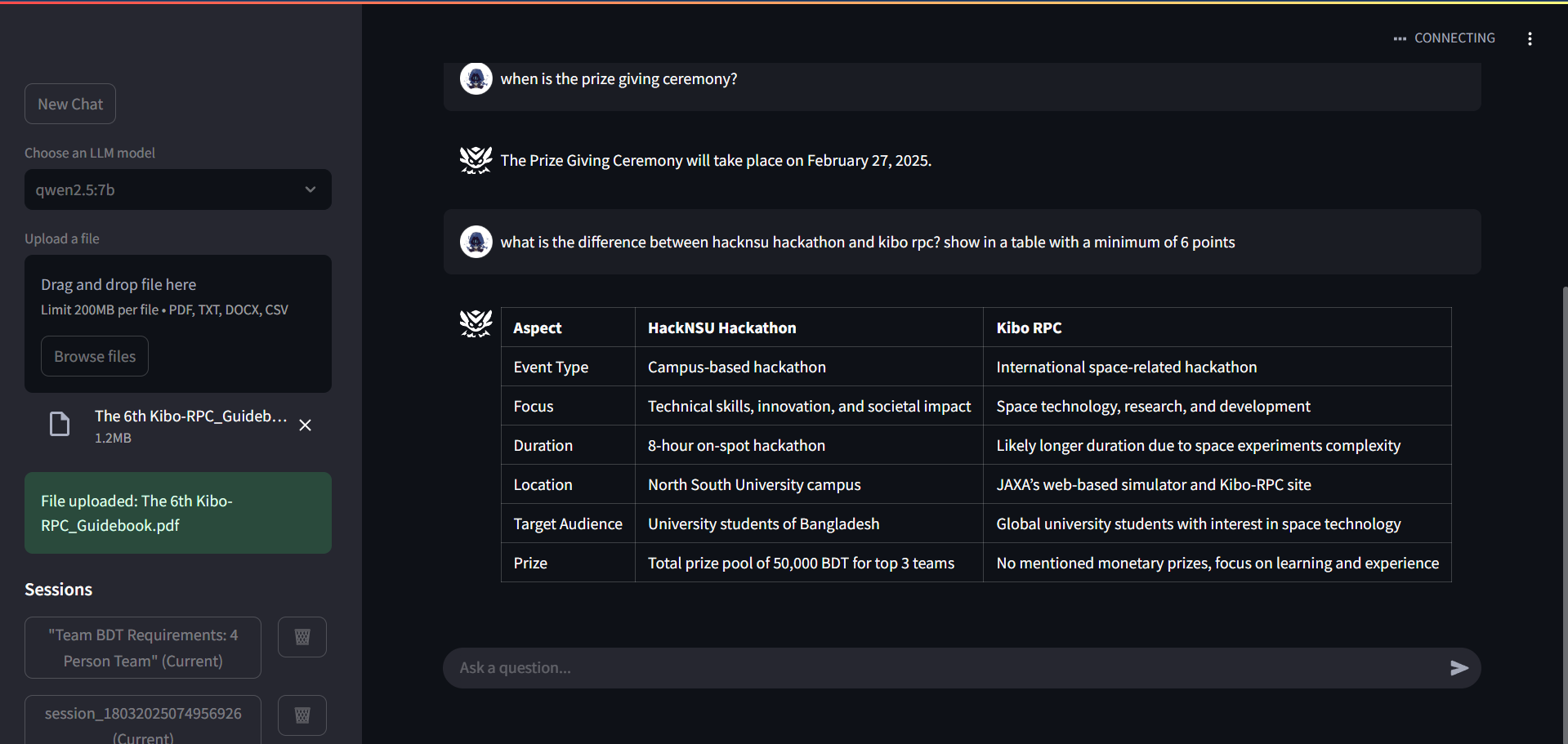
Task: Click user avatar beside hacknsu difference question
Action: tap(476, 242)
